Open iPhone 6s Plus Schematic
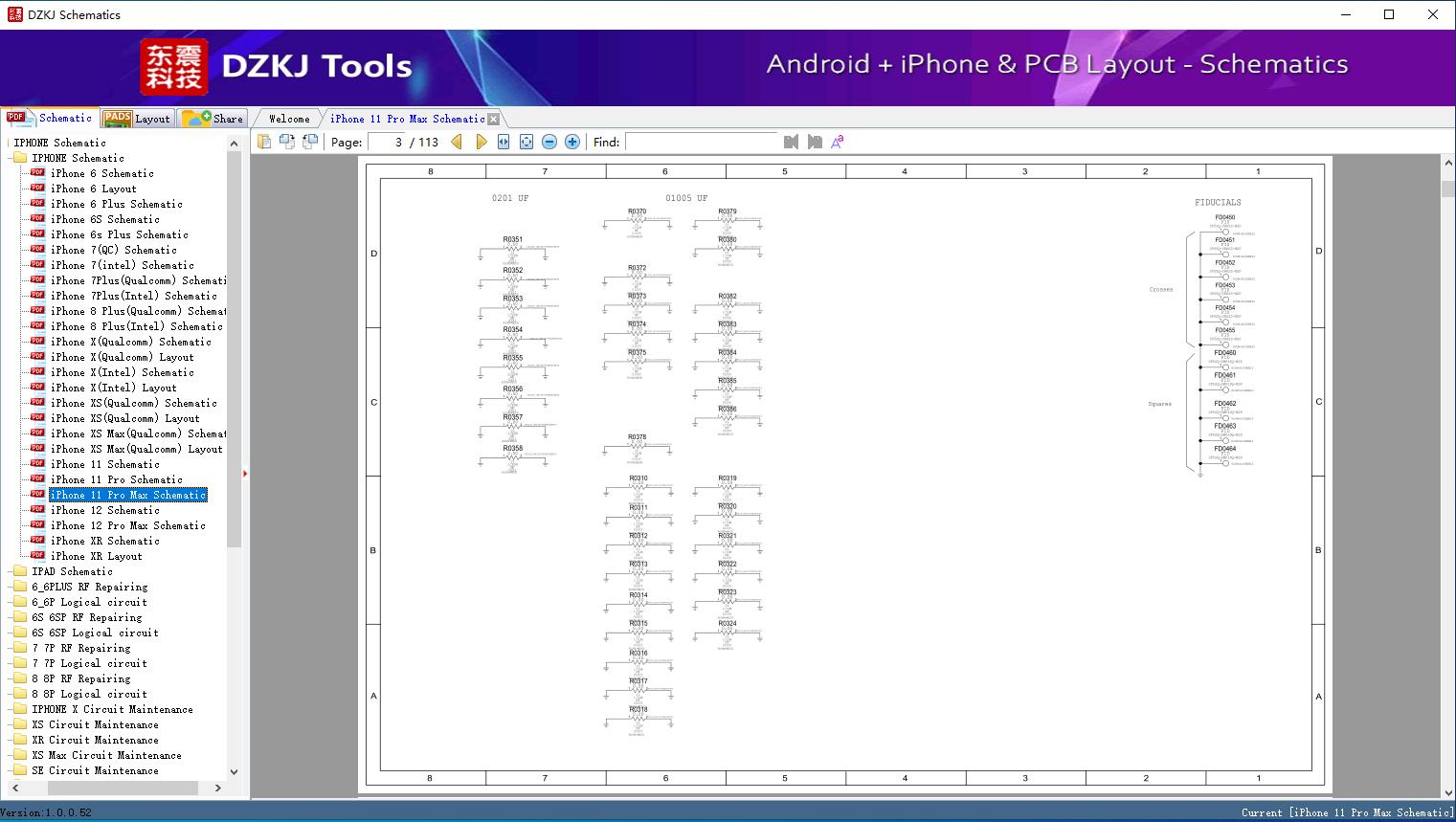1456x822 pixels. (120, 234)
